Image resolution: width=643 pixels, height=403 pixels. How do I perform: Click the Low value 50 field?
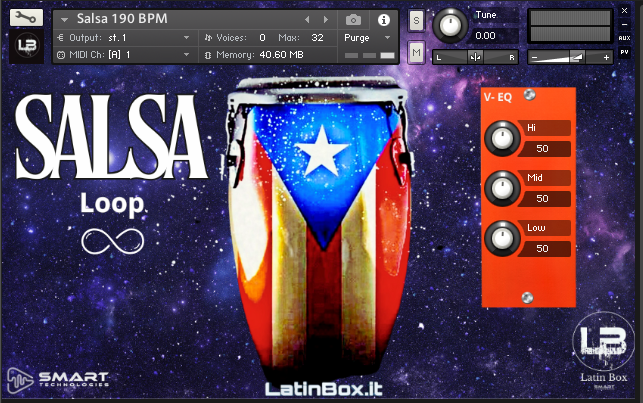545,248
